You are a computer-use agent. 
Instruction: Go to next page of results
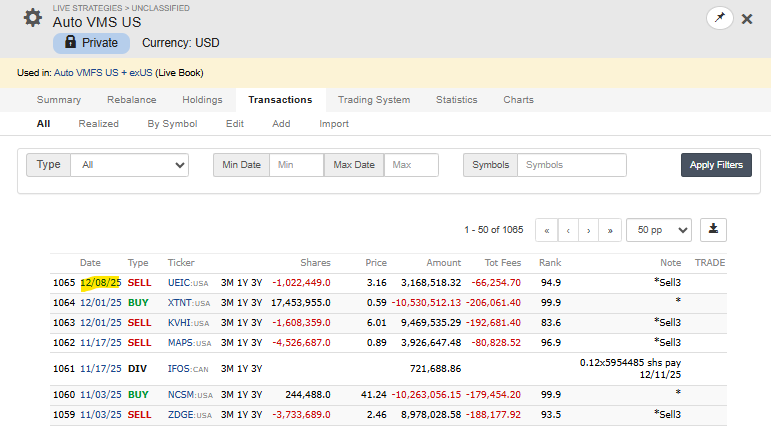588,230
